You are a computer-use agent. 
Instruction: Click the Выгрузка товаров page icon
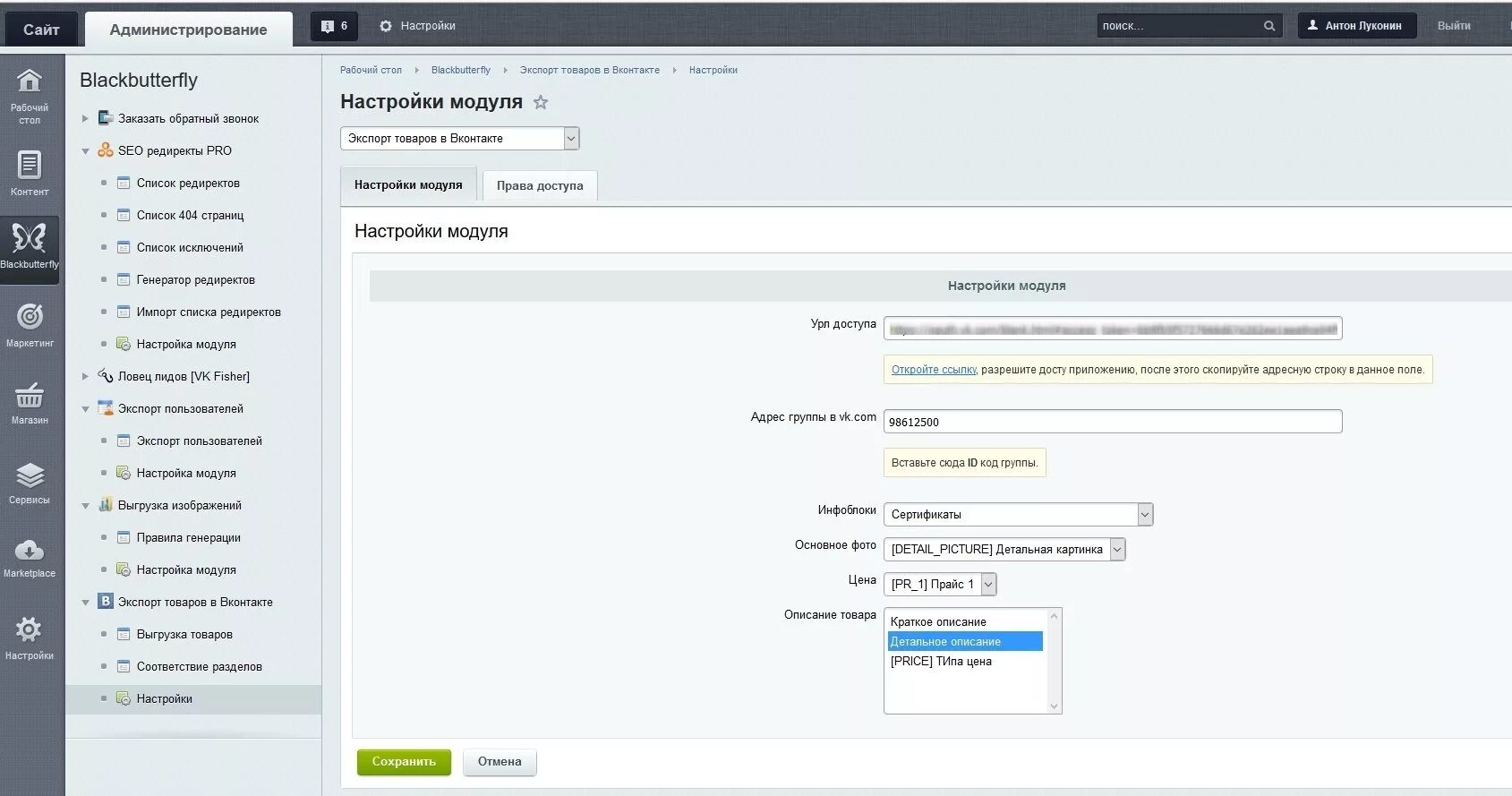124,634
